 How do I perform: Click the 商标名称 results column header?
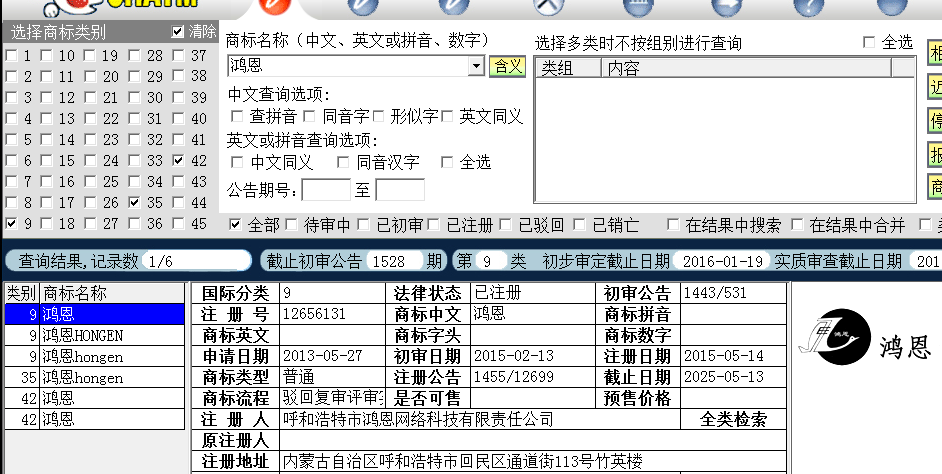click(112, 293)
